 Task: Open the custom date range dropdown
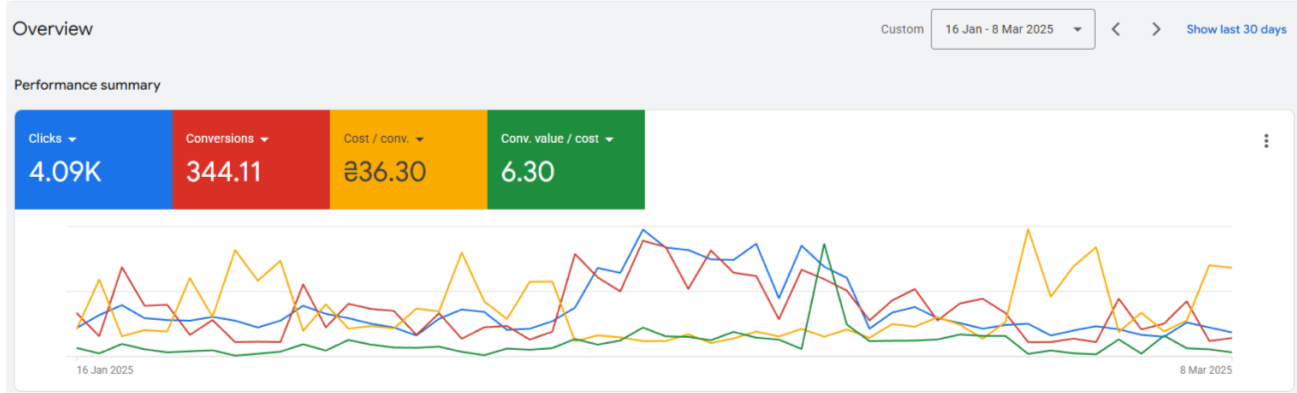tap(1012, 29)
